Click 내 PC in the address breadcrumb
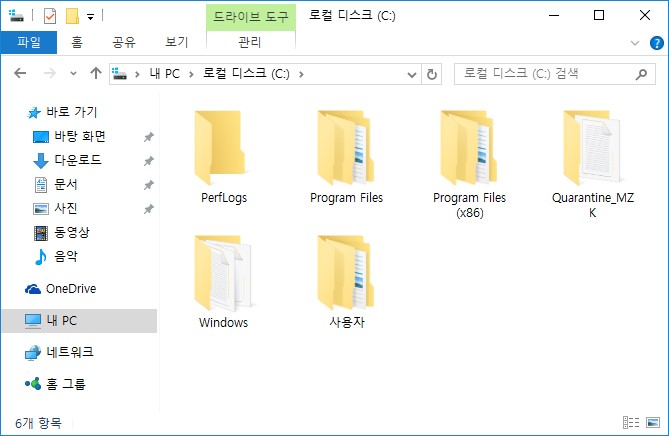669x436 pixels. [165, 74]
